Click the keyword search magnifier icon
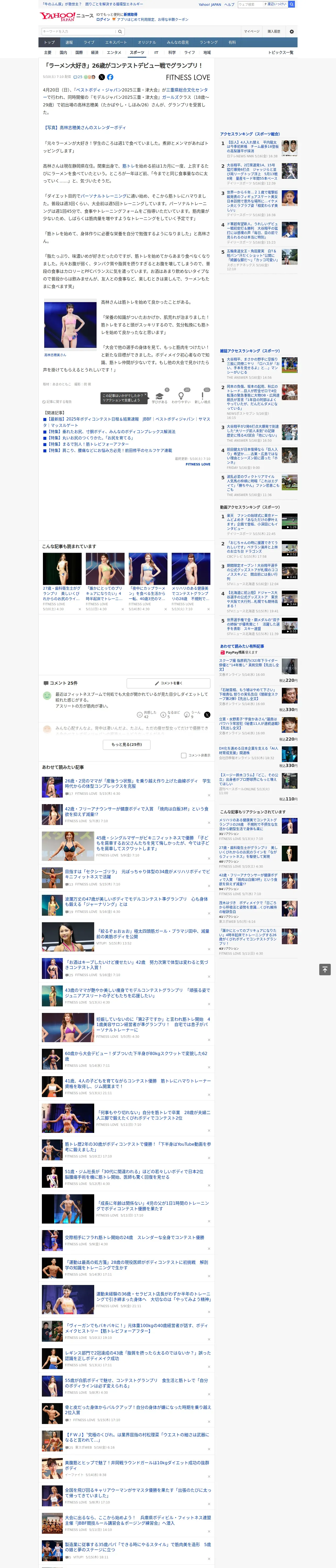 coord(120,32)
